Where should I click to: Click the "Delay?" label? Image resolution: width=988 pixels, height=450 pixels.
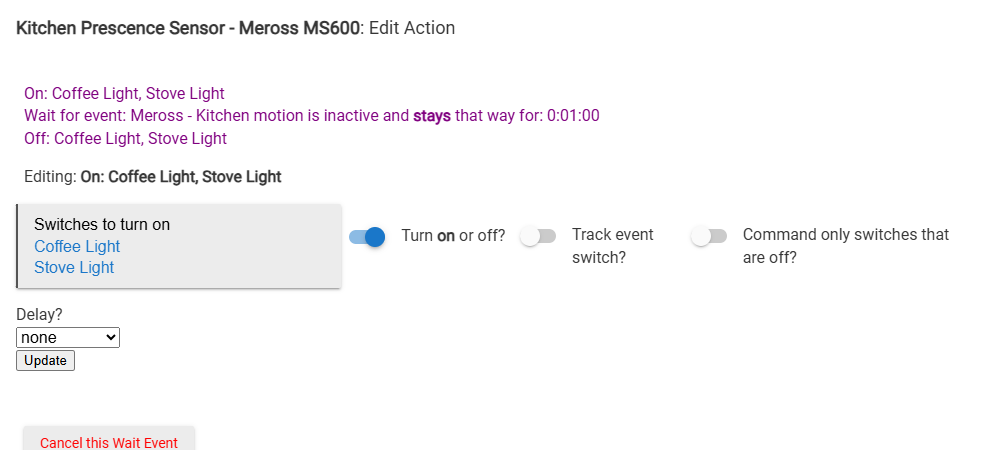(40, 314)
